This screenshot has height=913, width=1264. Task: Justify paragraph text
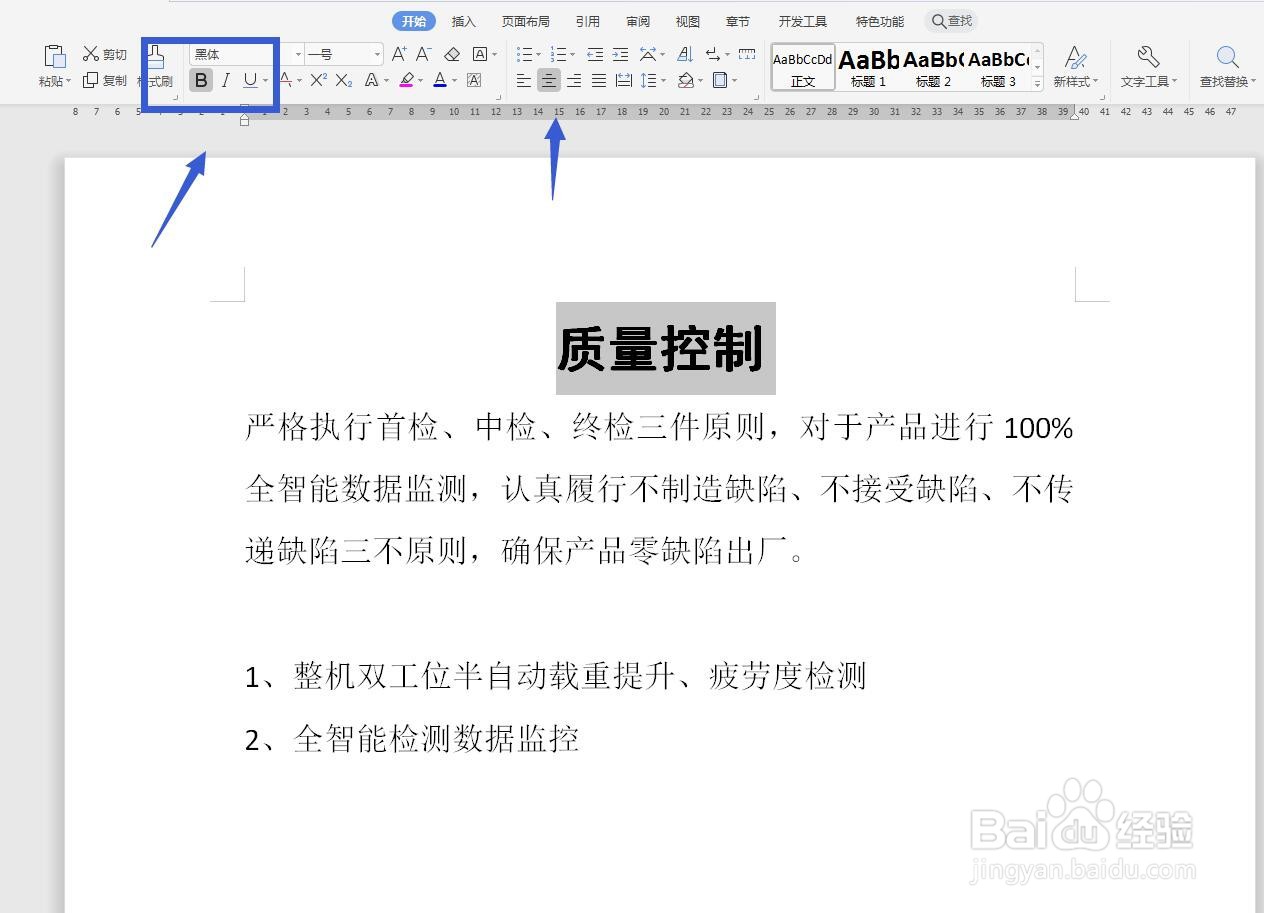tap(599, 80)
